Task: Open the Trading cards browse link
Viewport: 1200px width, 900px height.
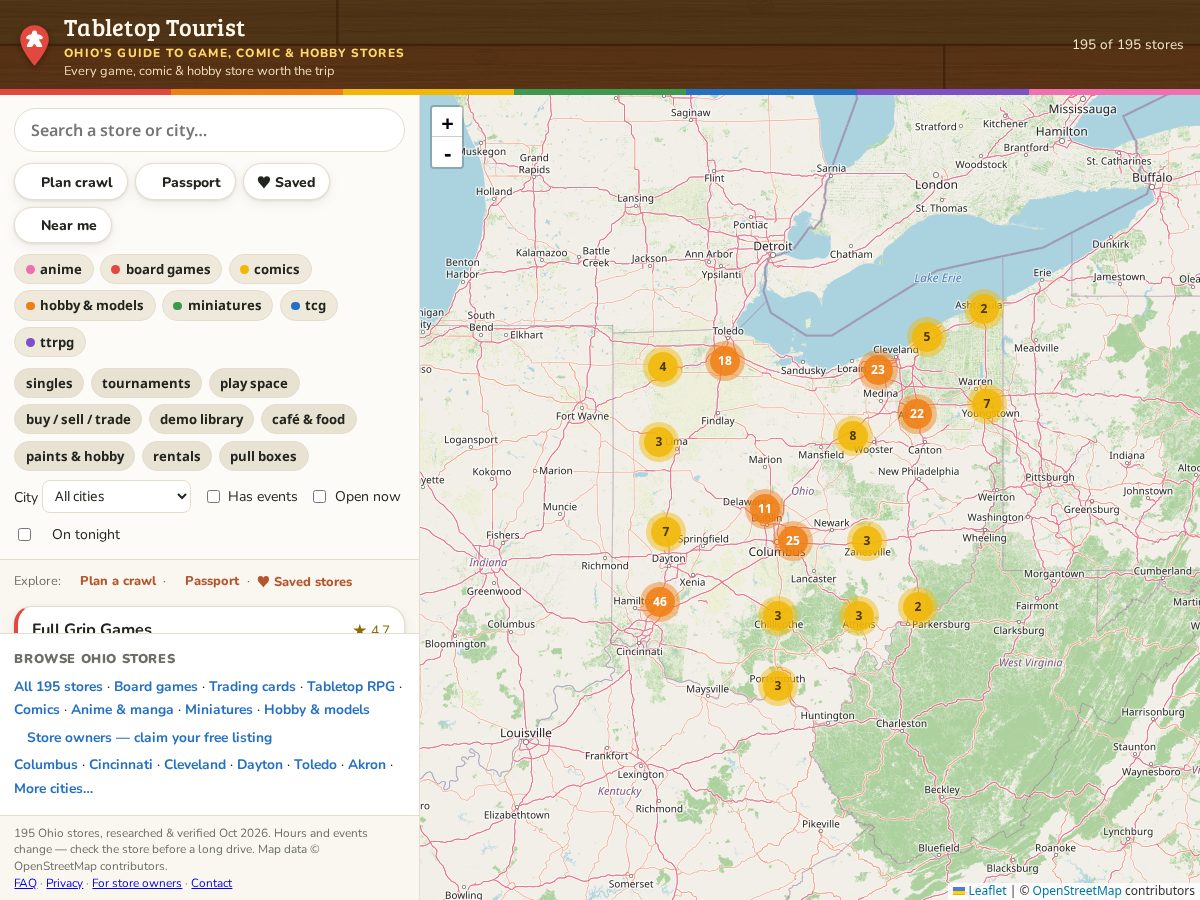Action: pos(252,687)
